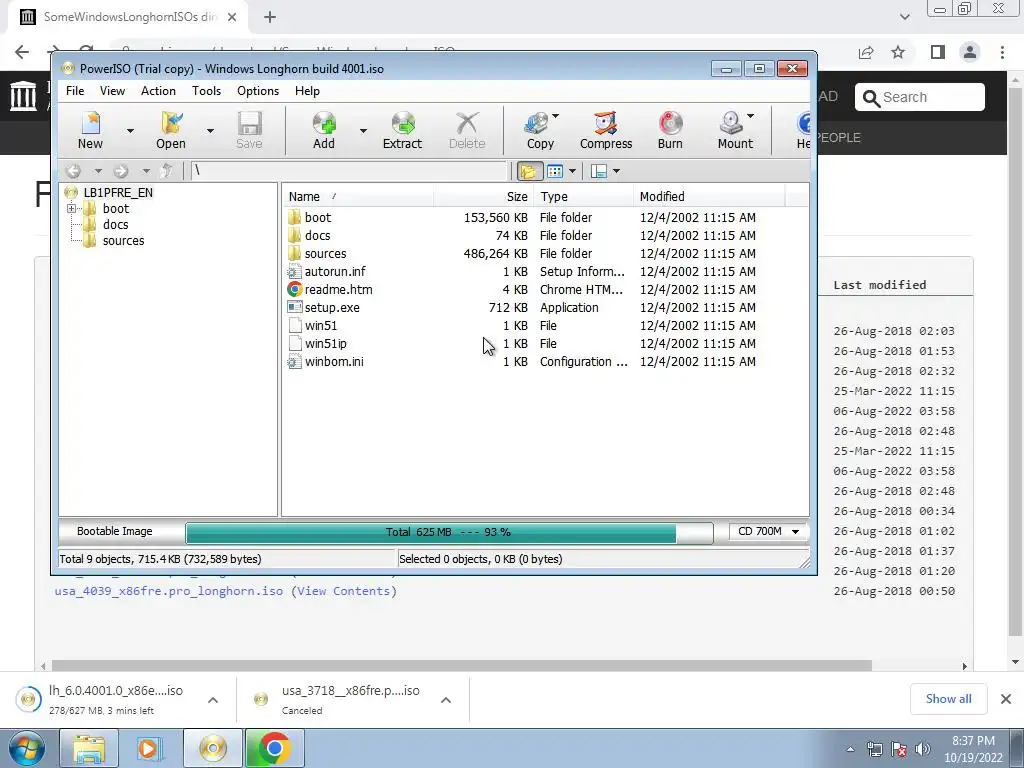Open the Tools menu
The image size is (1024, 768).
click(206, 91)
